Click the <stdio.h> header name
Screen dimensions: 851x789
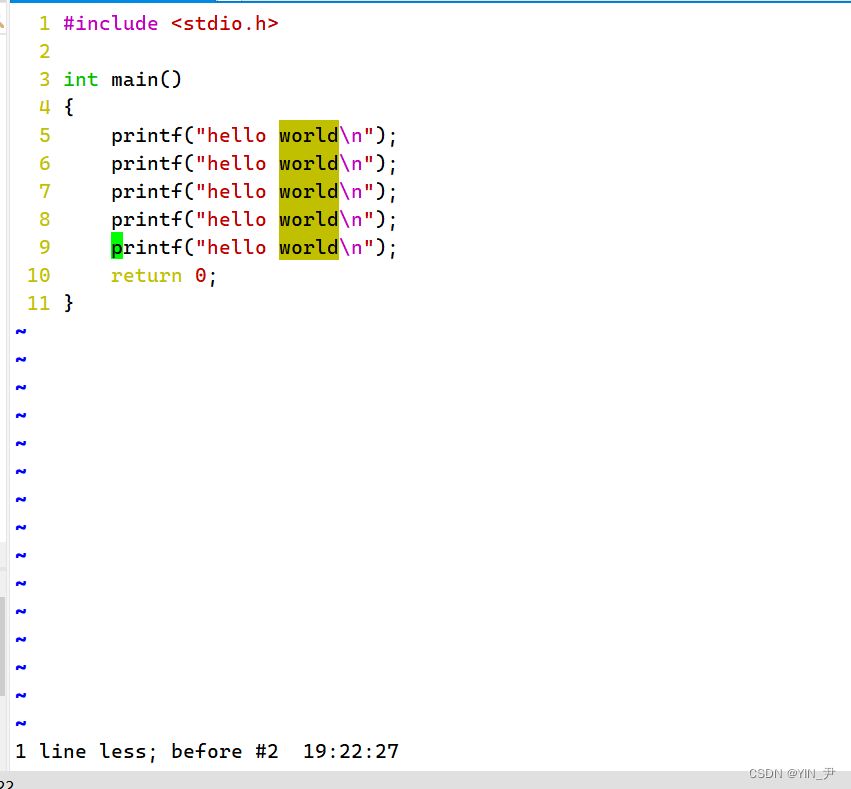coord(224,23)
